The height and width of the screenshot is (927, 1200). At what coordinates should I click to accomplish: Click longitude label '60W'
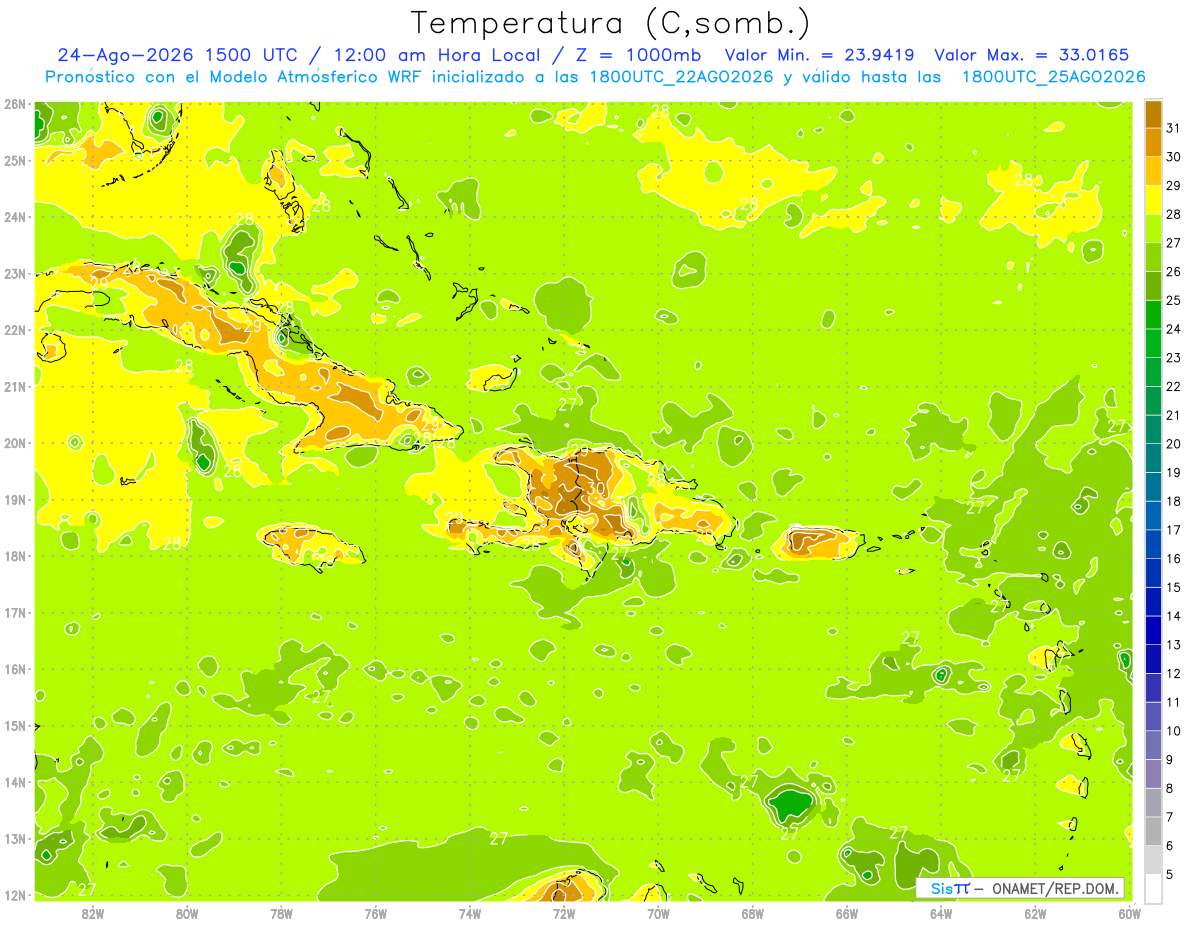click(x=1129, y=913)
